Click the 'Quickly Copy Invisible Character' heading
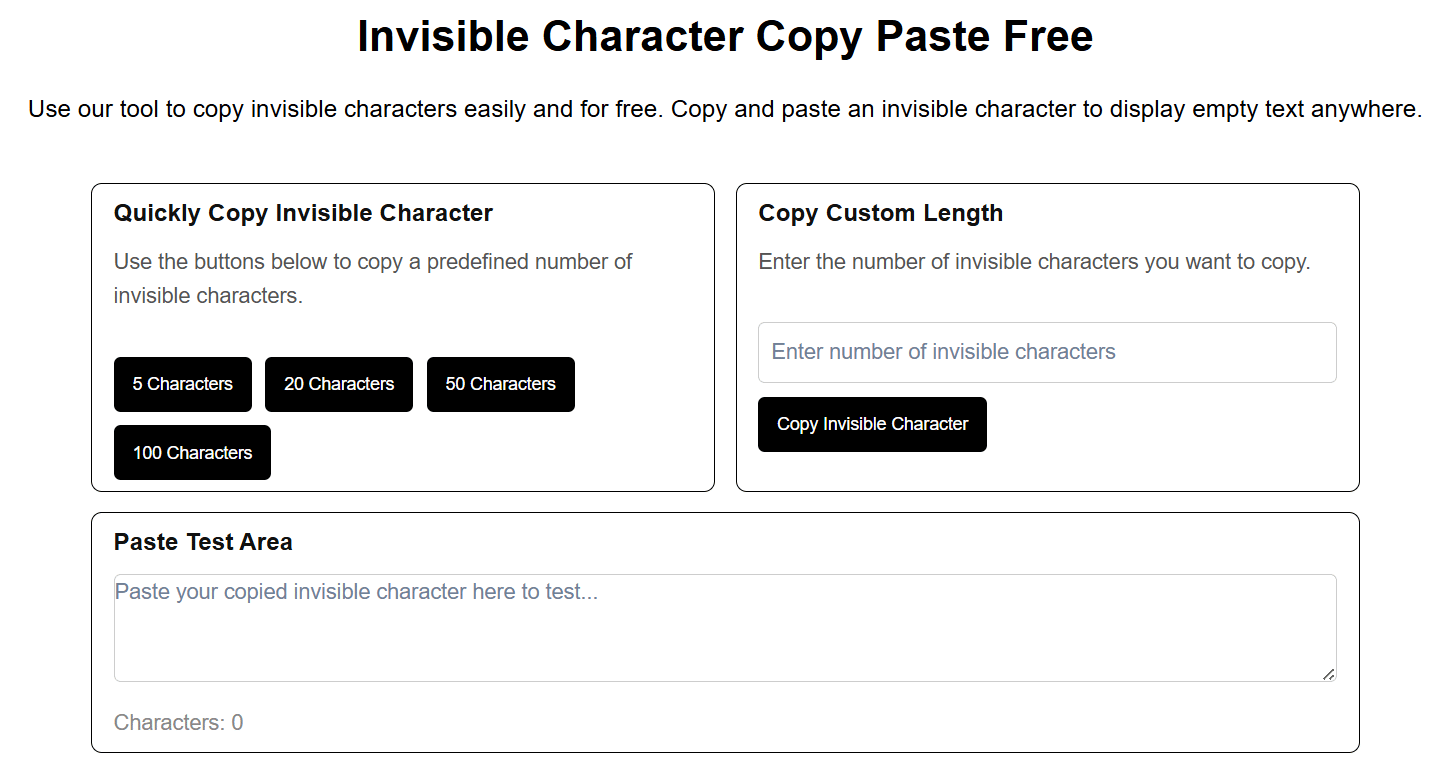Viewport: 1440px width, 769px height. point(303,213)
